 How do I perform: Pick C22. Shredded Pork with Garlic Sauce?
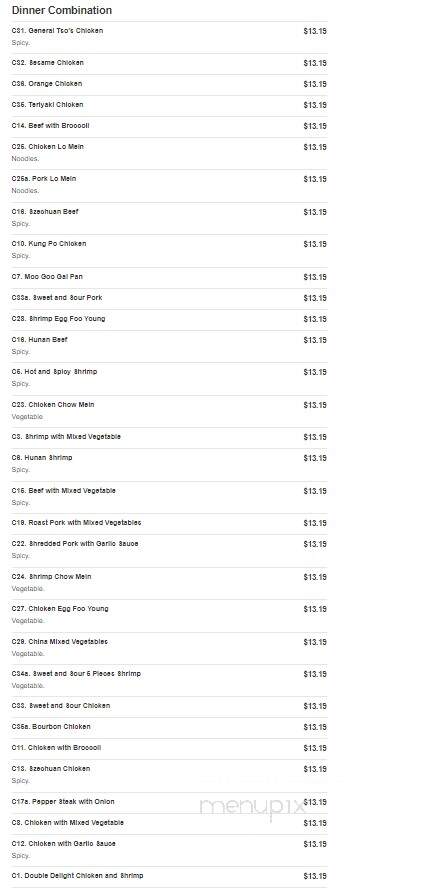(170, 551)
